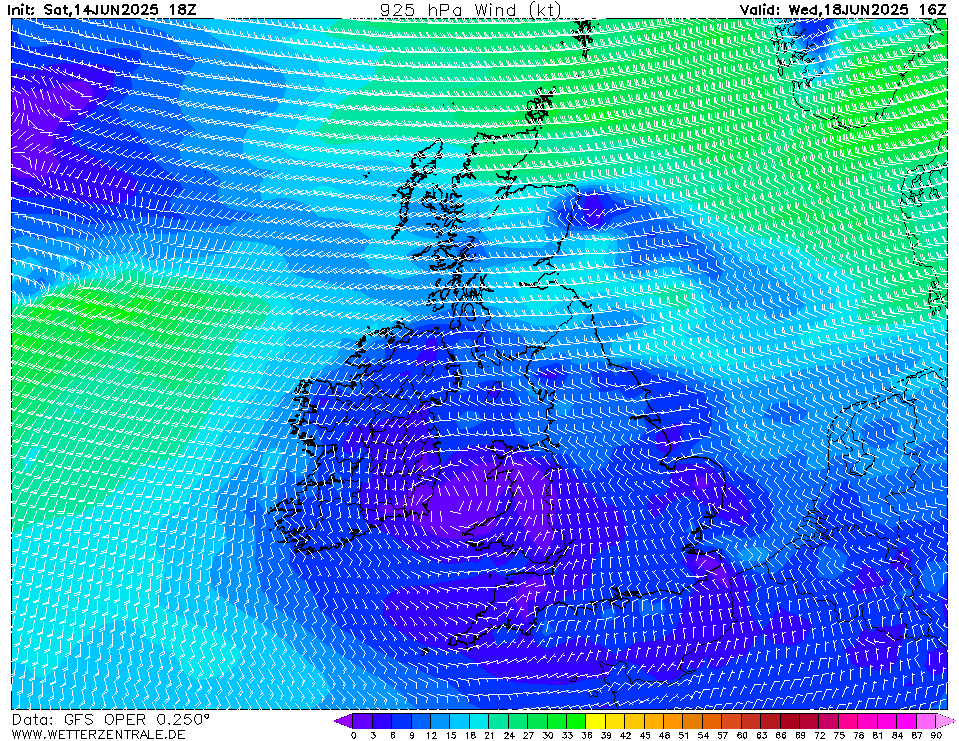Image resolution: width=959 pixels, height=741 pixels.
Task: Click the yellow 36–39 kt legend swatch
Action: coord(596,721)
